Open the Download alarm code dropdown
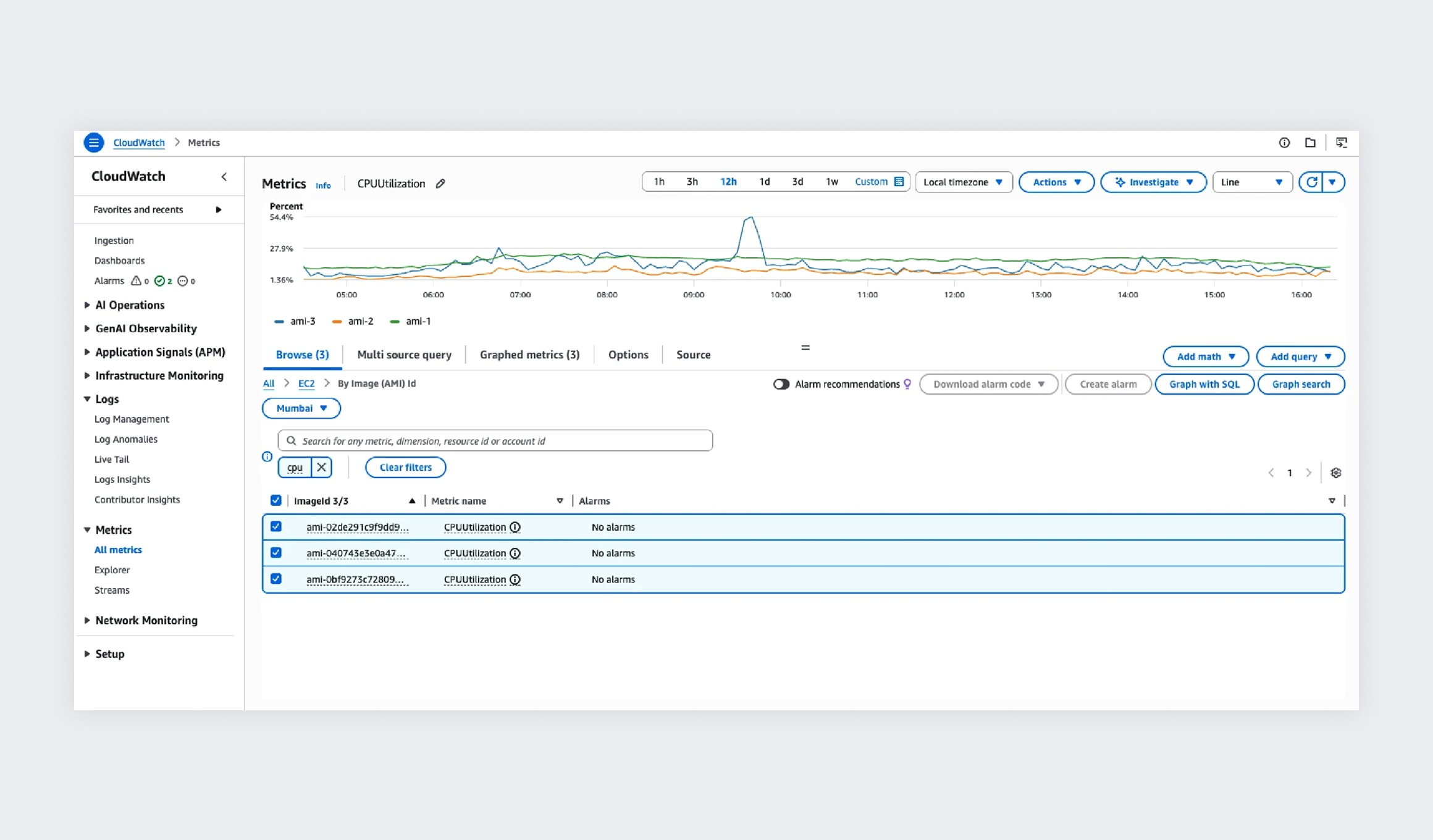 click(x=988, y=384)
